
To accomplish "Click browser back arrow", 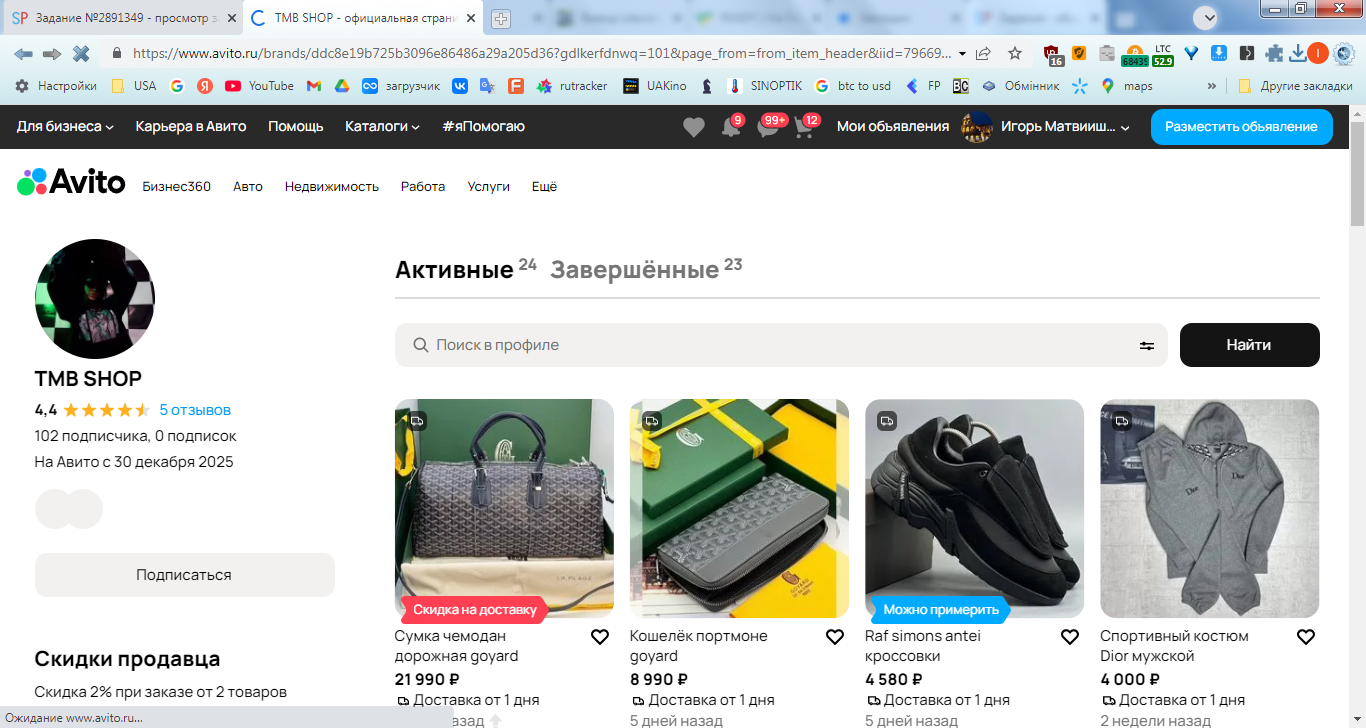I will point(23,53).
